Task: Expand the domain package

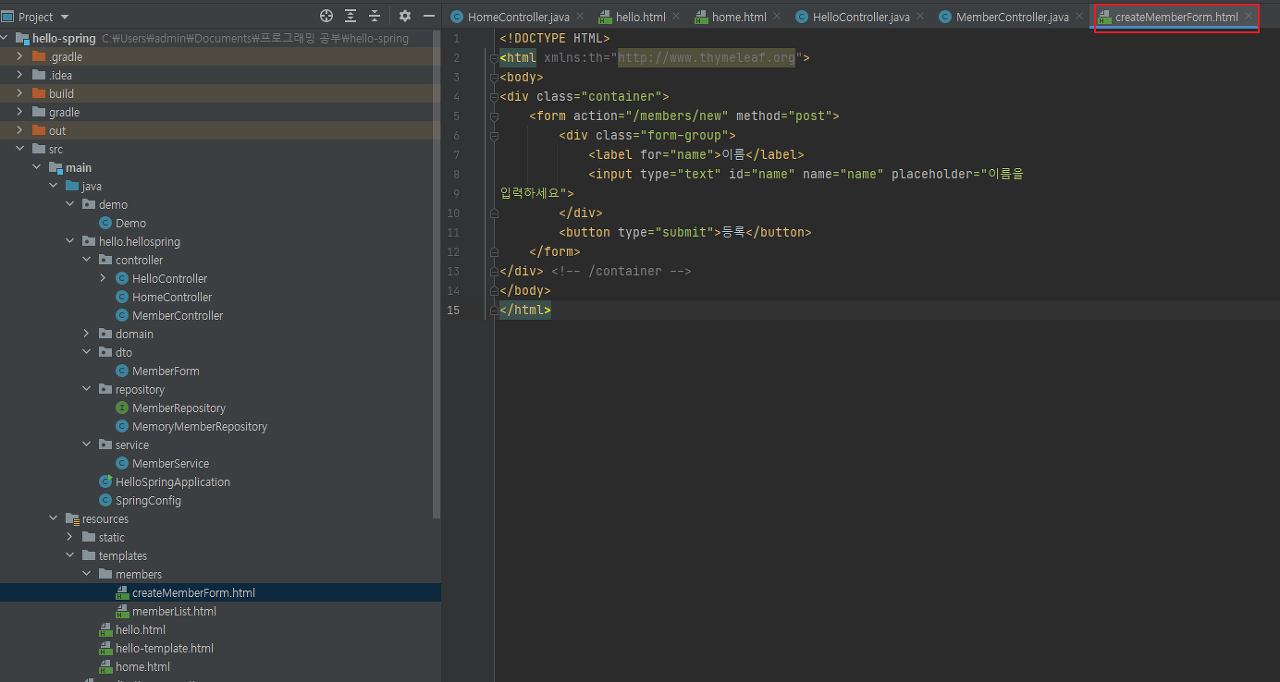Action: 87,334
